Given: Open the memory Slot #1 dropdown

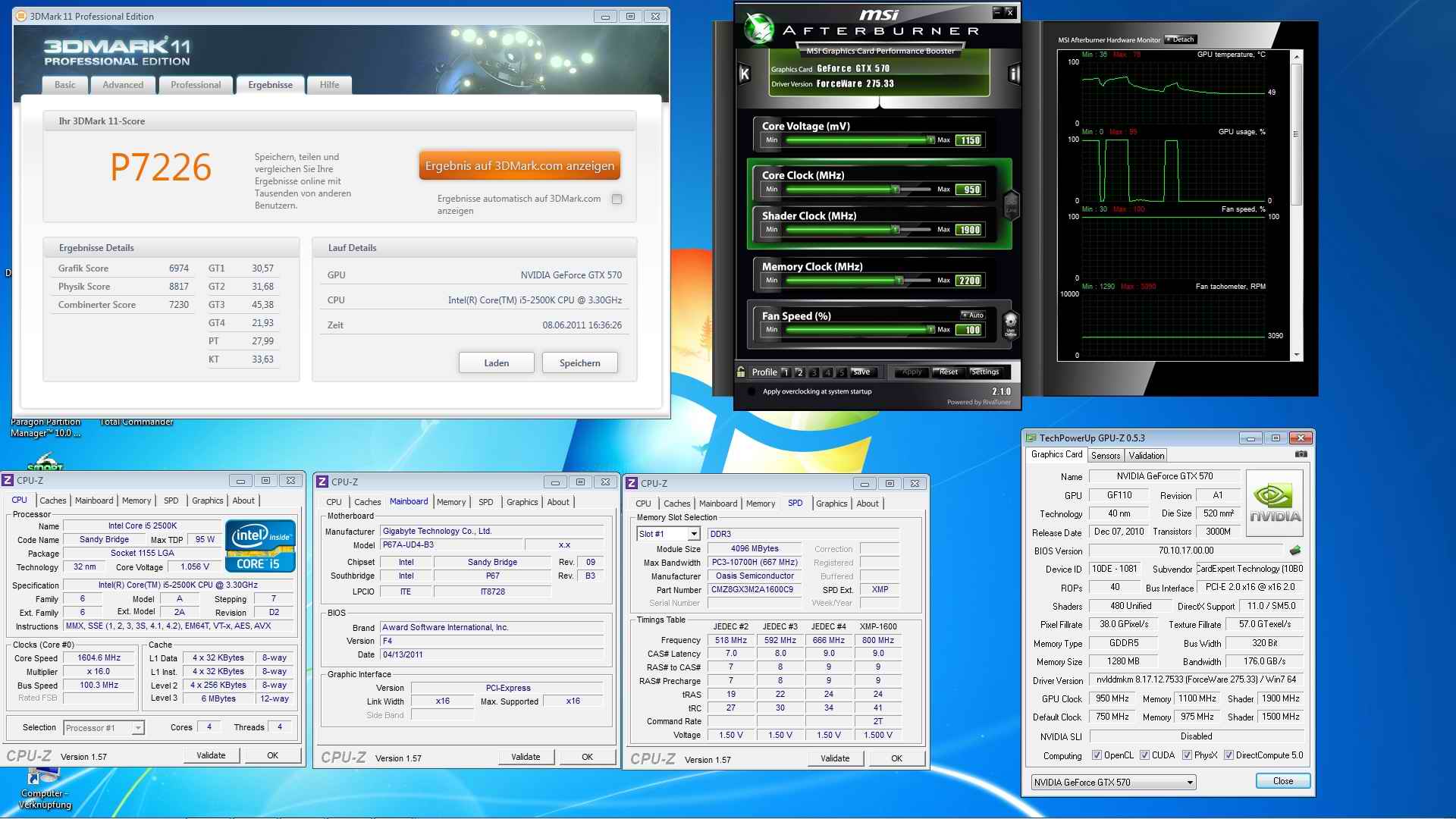Looking at the screenshot, I should [x=693, y=534].
